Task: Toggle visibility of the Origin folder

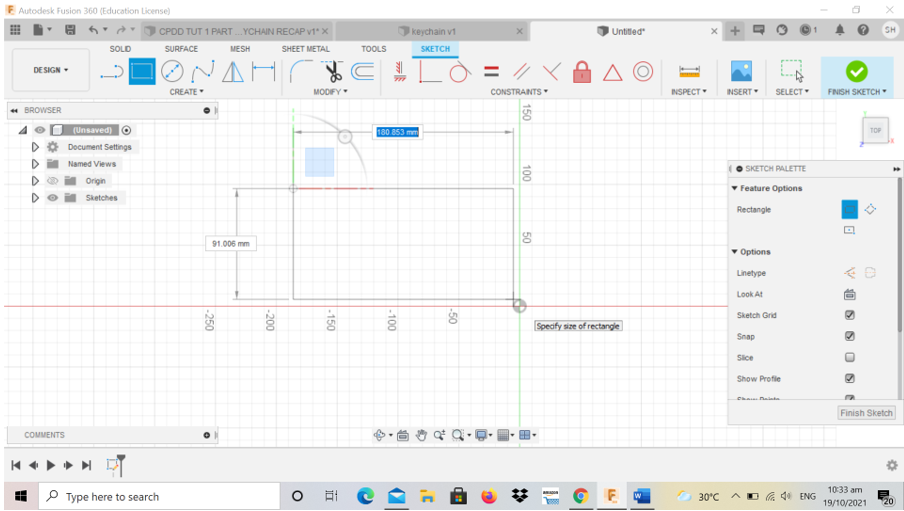Action: point(52,181)
